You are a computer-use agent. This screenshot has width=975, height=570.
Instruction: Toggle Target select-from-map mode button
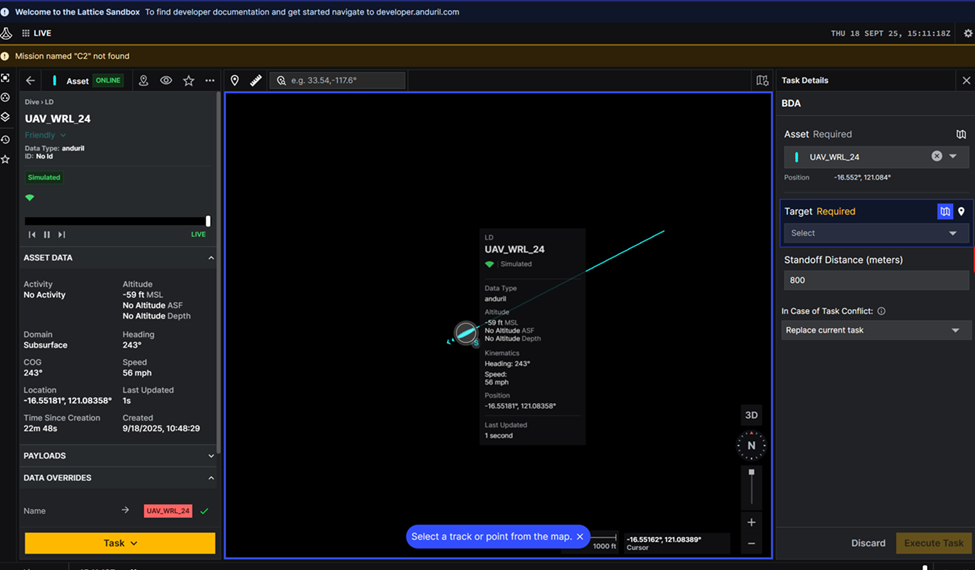pyautogui.click(x=945, y=211)
